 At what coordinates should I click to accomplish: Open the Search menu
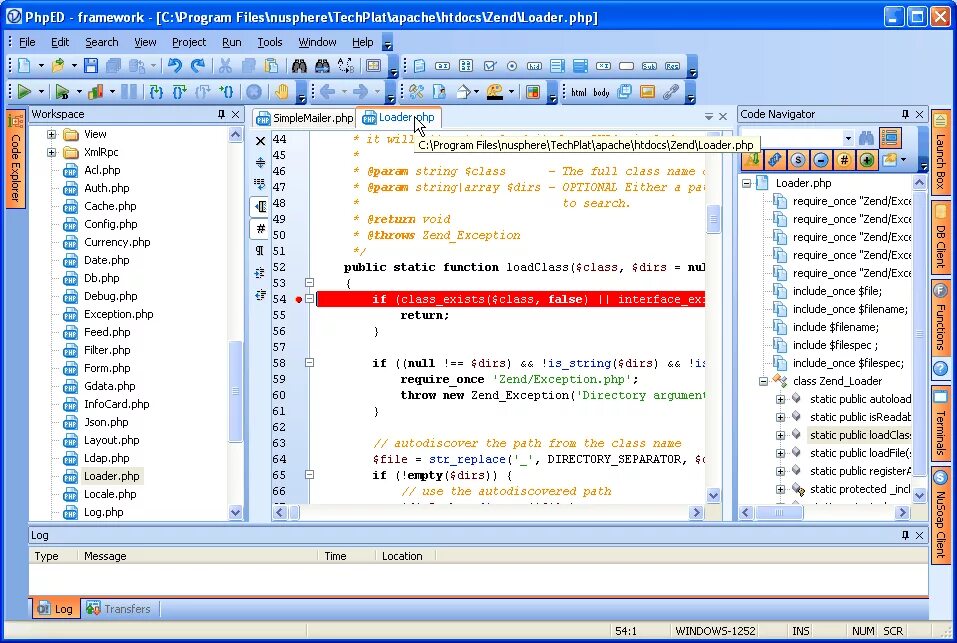tap(101, 42)
